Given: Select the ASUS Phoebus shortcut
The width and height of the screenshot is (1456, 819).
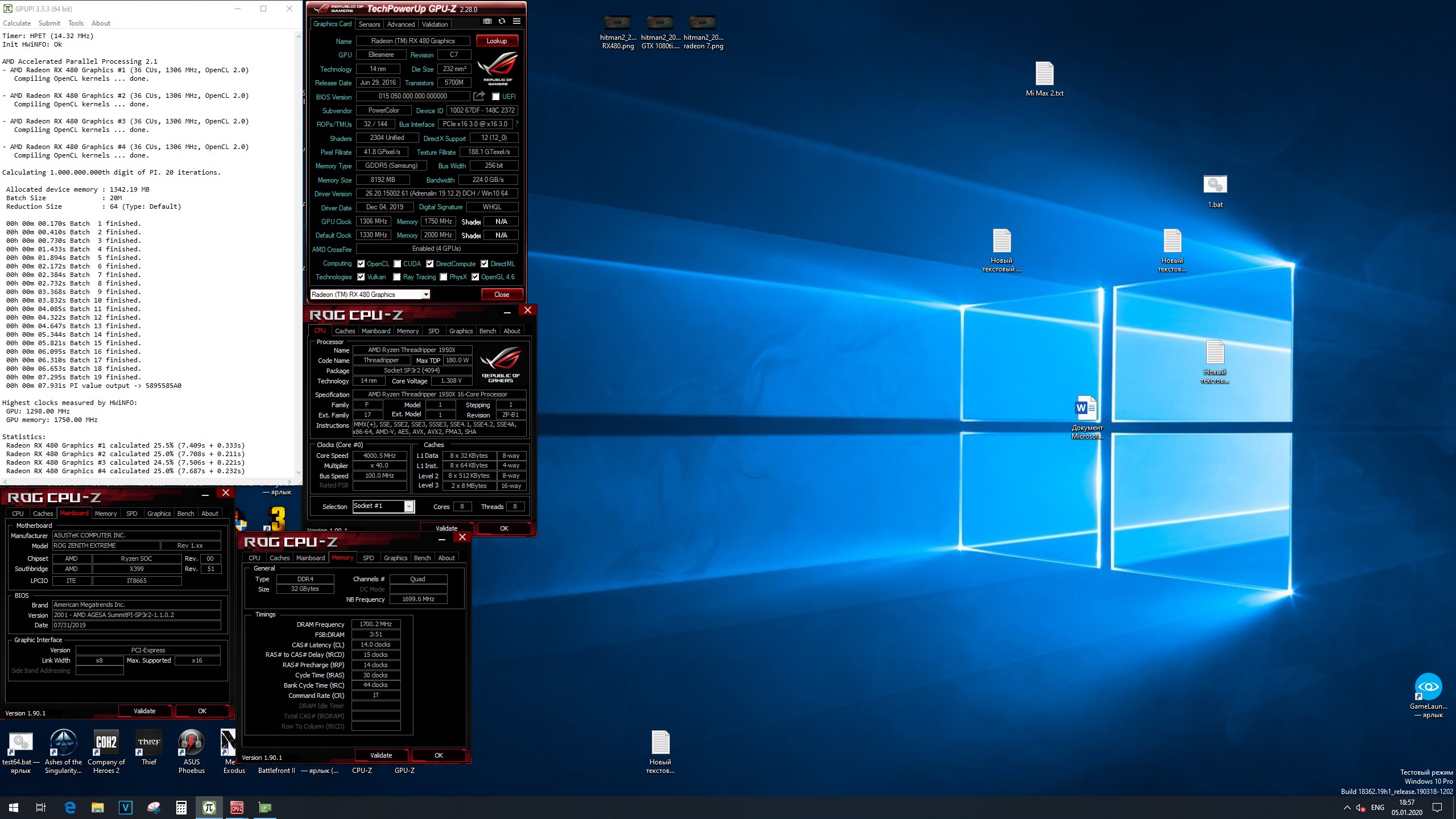Looking at the screenshot, I should (x=192, y=752).
